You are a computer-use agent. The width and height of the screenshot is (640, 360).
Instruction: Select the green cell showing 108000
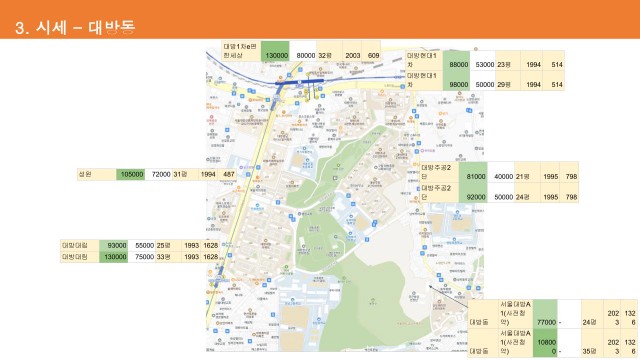tap(545, 342)
